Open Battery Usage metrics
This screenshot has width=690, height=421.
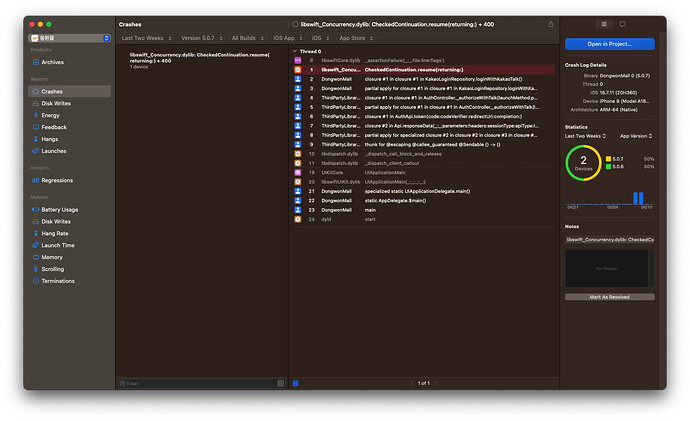(x=55, y=210)
